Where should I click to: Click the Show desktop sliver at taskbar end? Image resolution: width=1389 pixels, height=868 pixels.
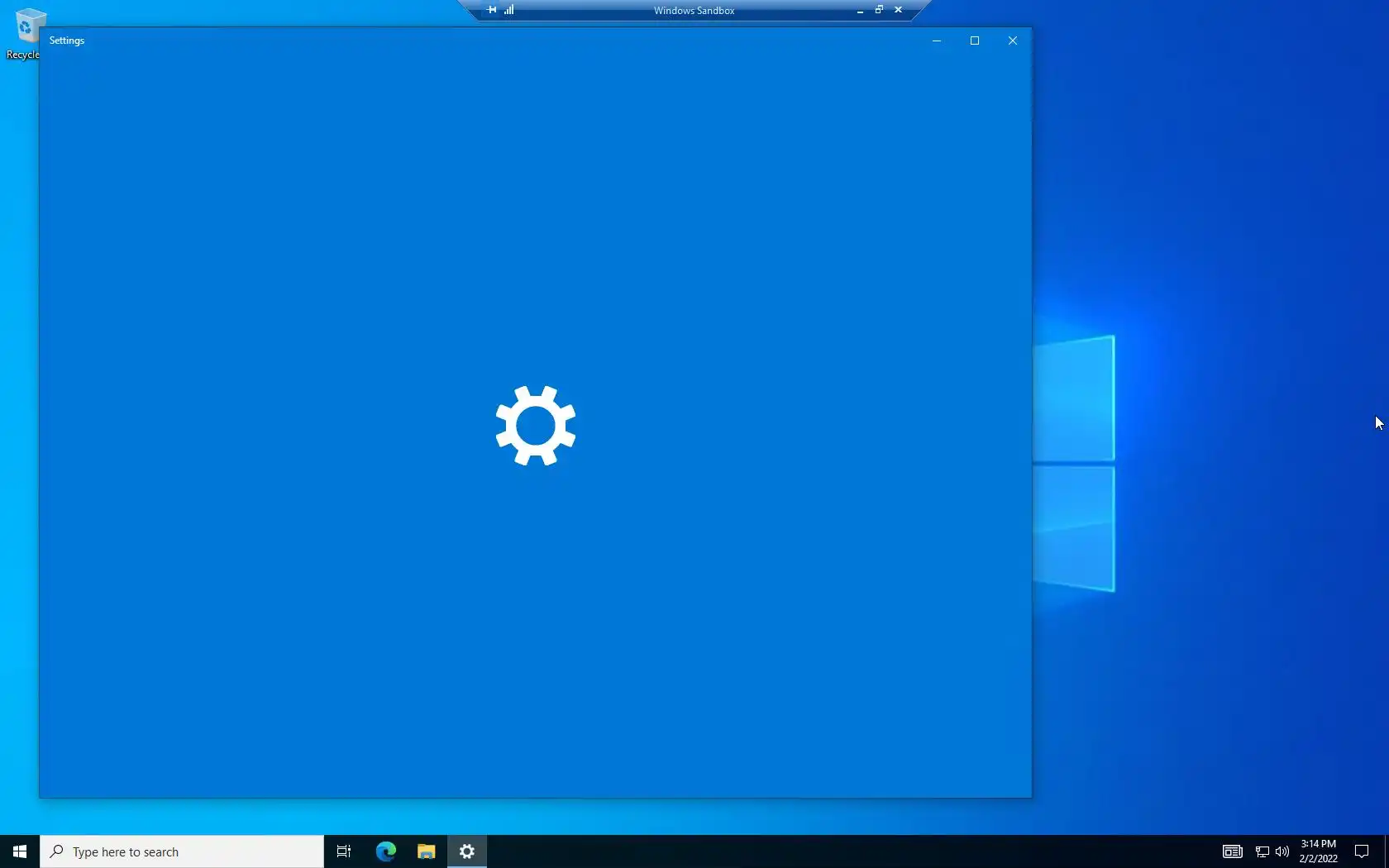1387,851
